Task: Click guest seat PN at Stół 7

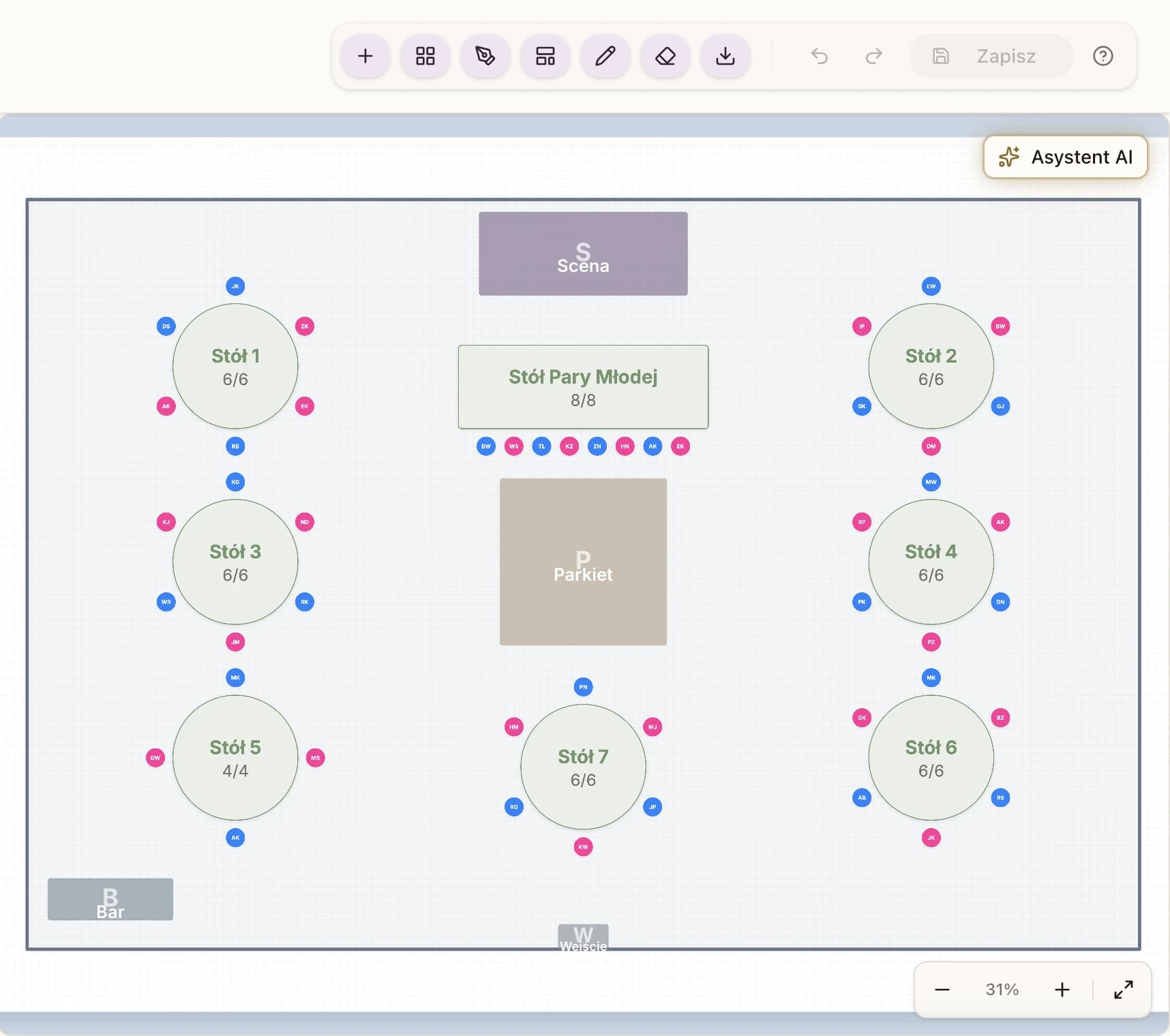Action: (583, 687)
